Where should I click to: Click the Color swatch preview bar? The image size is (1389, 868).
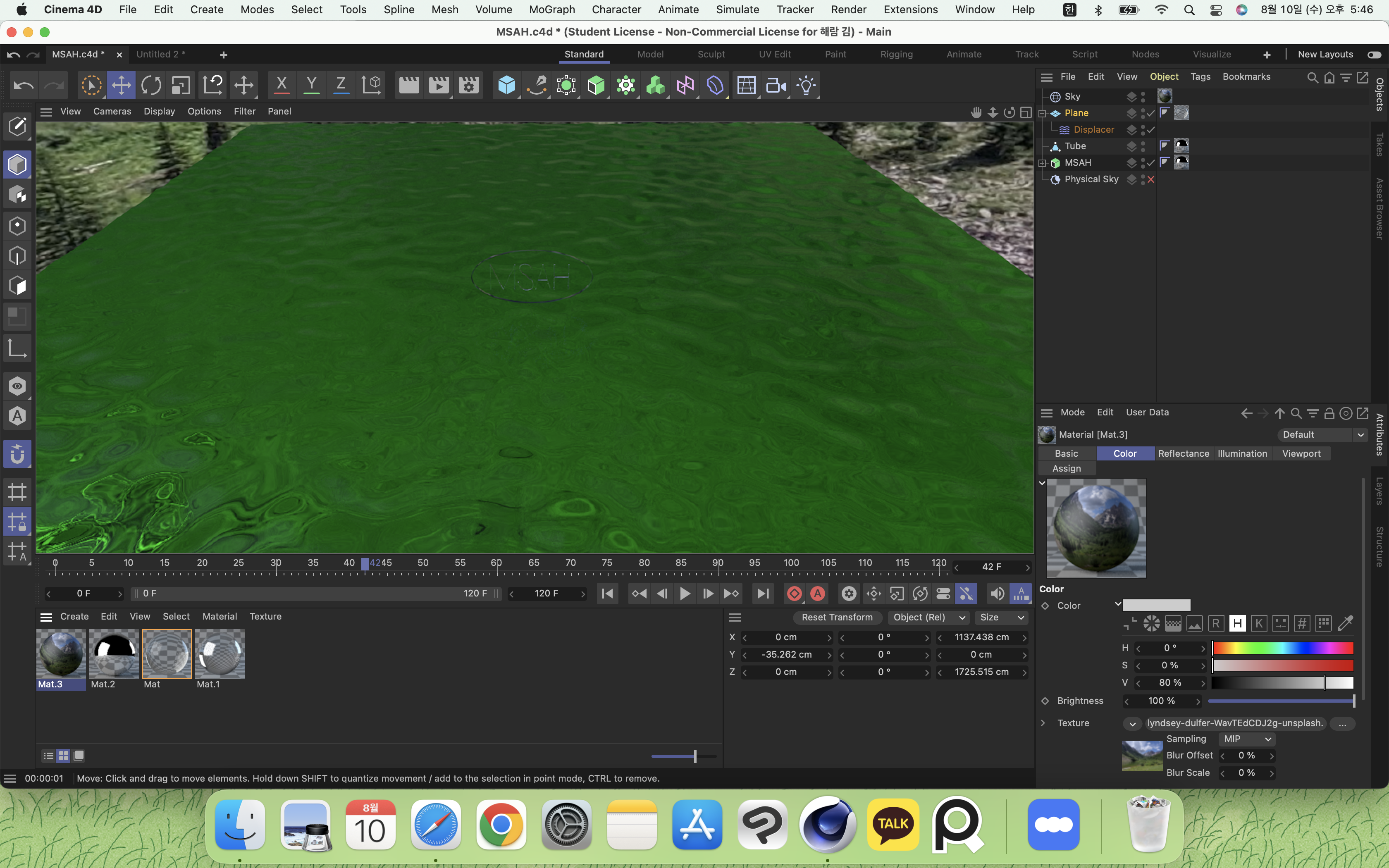1157,606
